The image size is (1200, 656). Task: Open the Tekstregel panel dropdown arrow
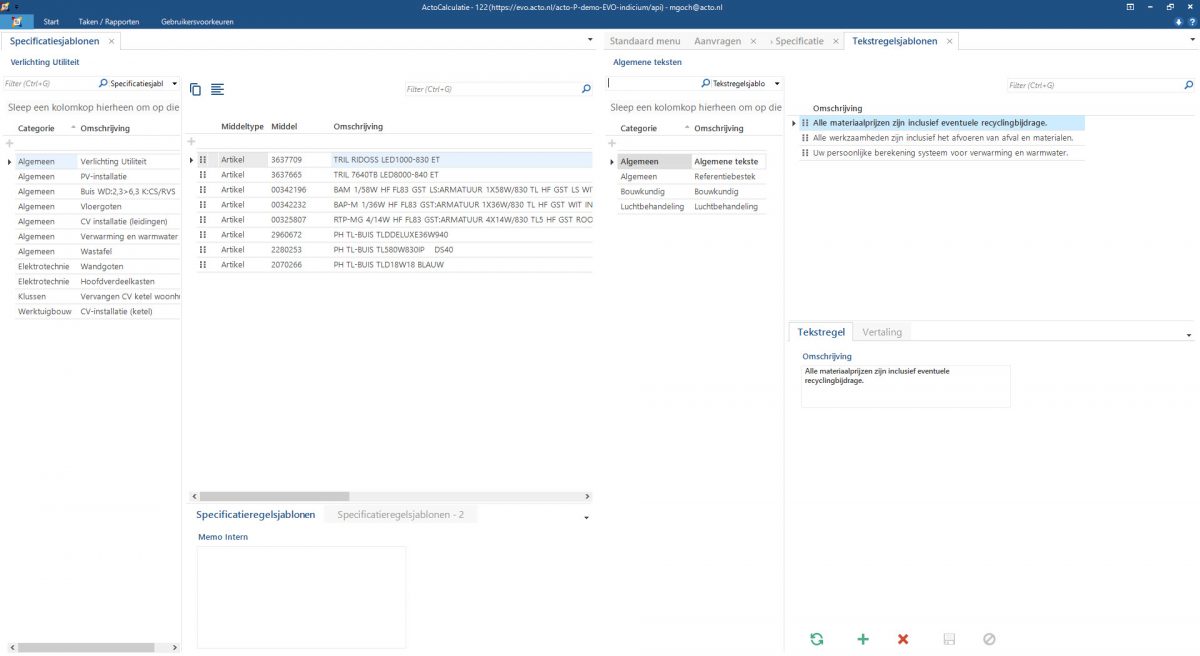(1189, 334)
